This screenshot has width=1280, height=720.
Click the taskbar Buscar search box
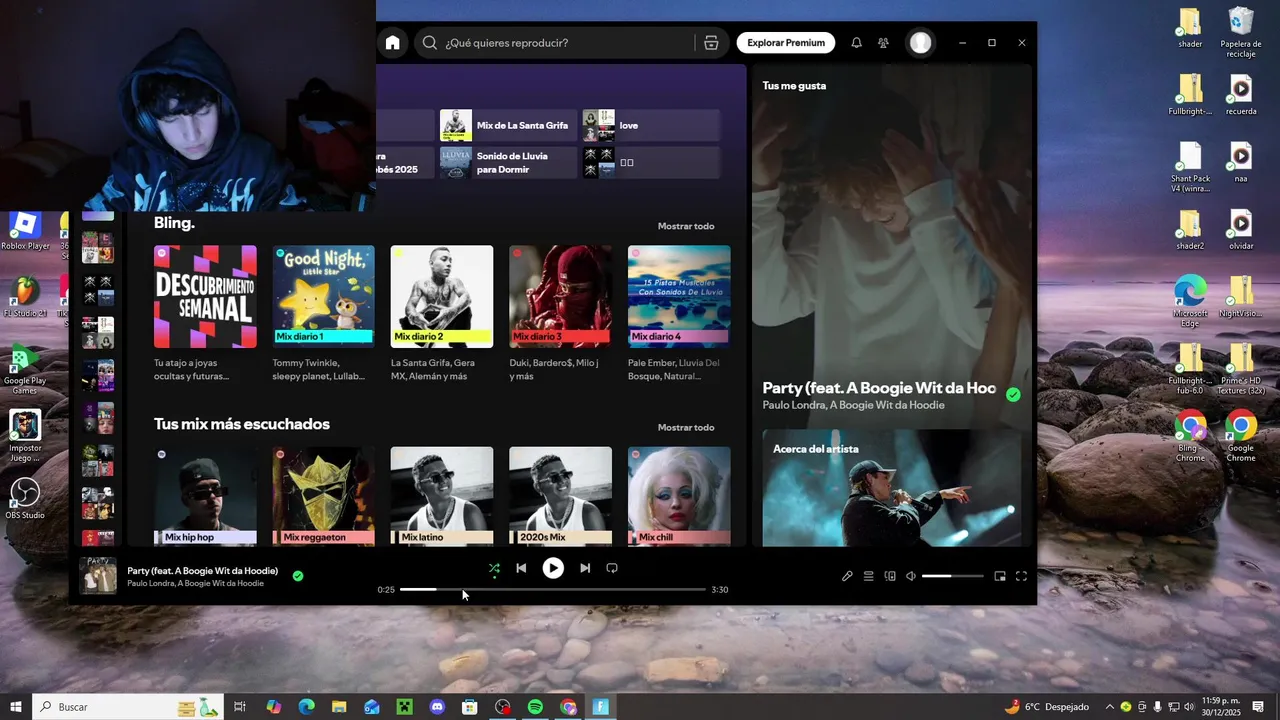(x=127, y=707)
